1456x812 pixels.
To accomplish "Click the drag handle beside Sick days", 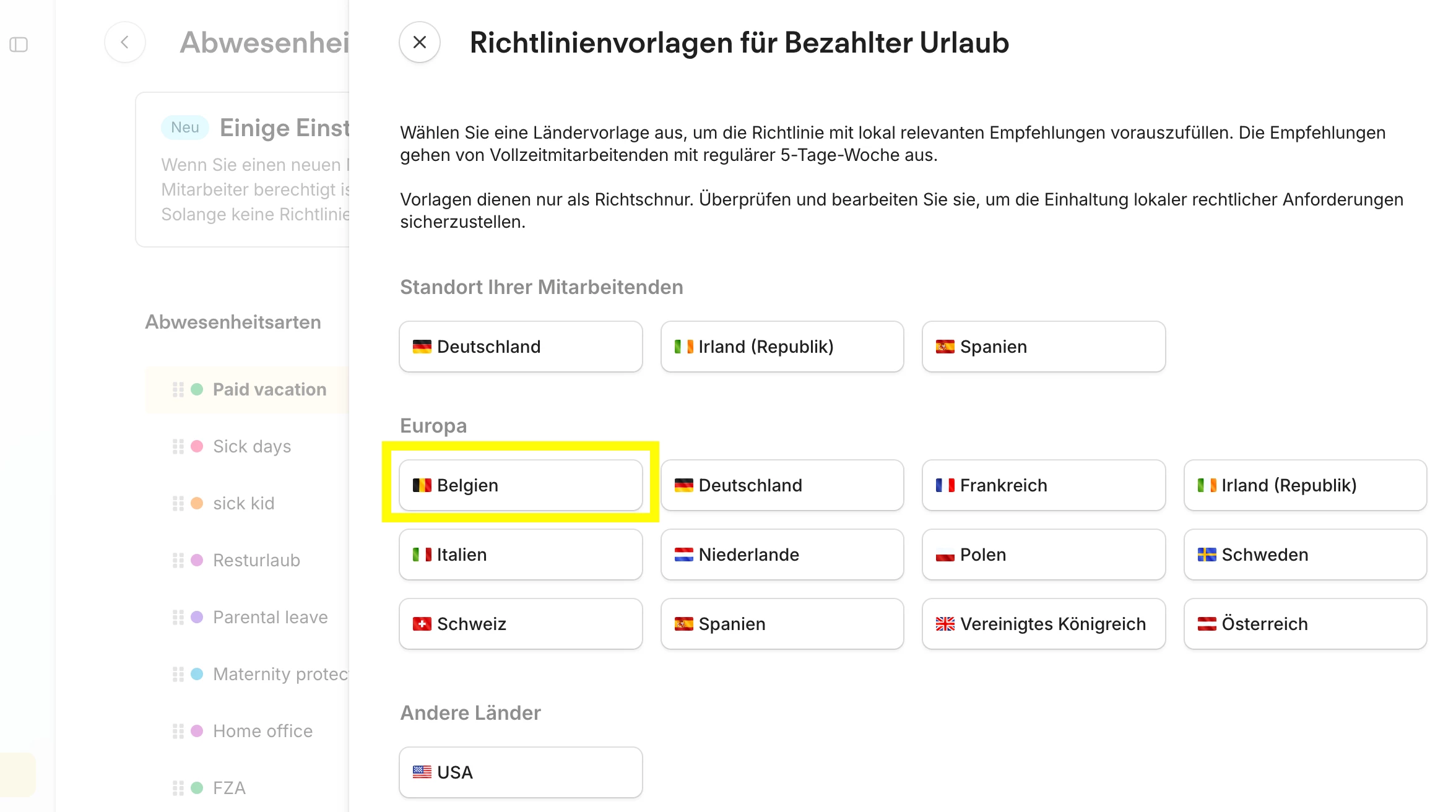I will pos(178,446).
